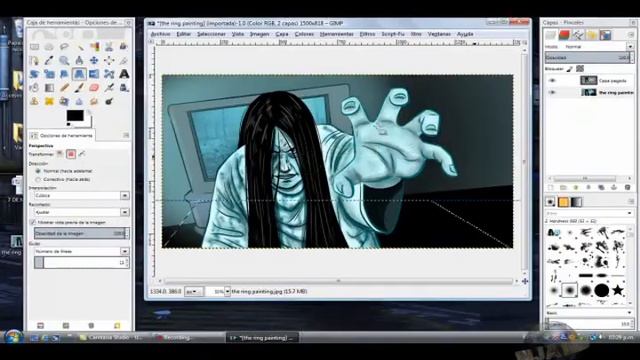Screen dimensions: 640x360
Task: Open the status bar unit dropdown
Action: (193, 291)
